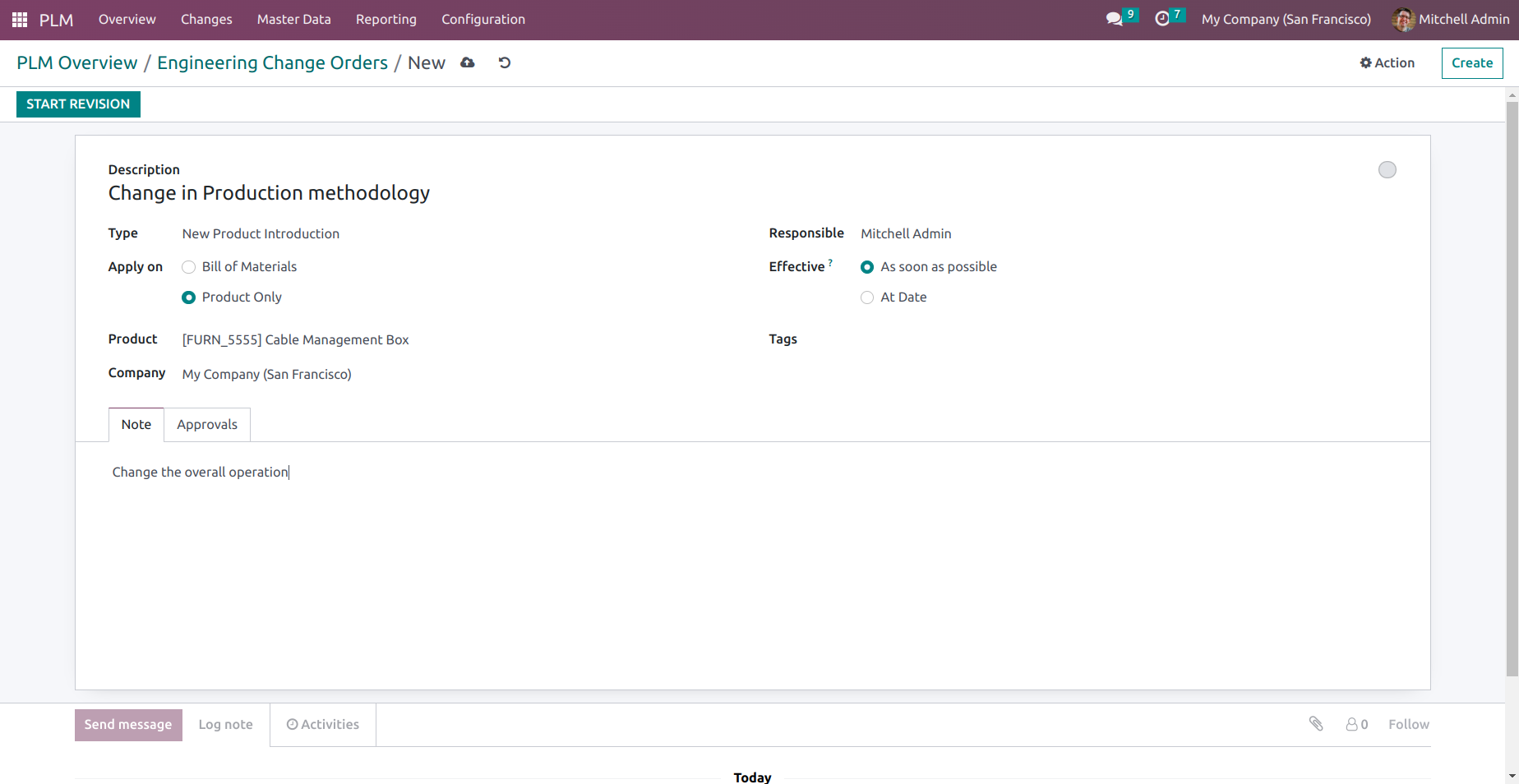Open the My Company switcher

1286,19
